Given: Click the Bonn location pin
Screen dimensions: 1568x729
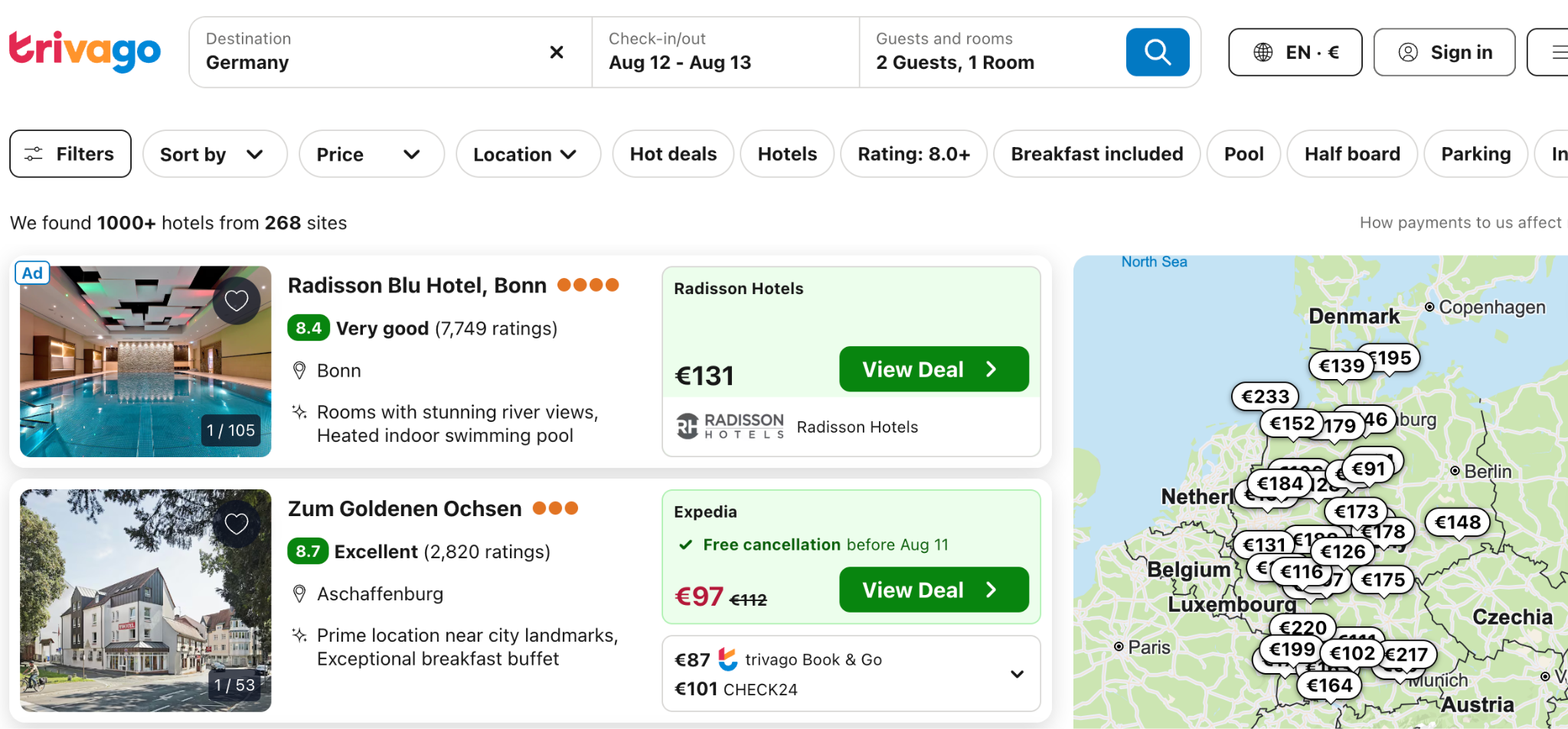Looking at the screenshot, I should [299, 371].
